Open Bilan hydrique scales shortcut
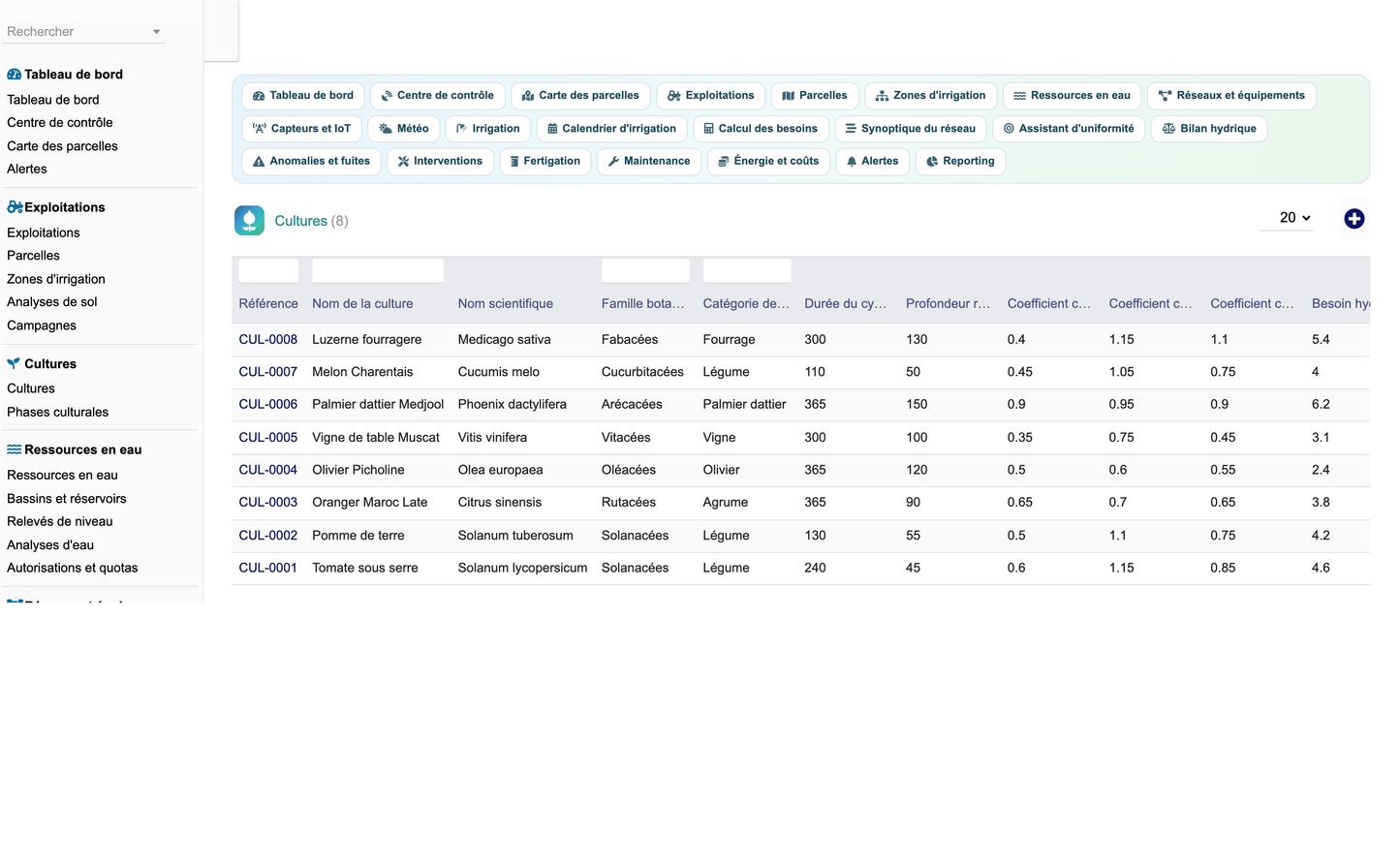The height and width of the screenshot is (866, 1400). 1208,129
